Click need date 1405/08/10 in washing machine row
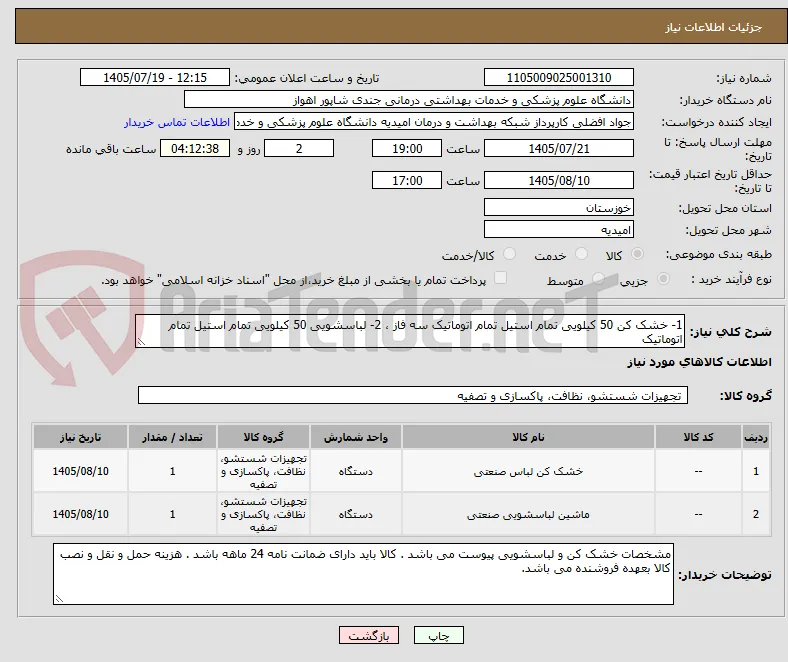This screenshot has width=788, height=662. coord(80,514)
